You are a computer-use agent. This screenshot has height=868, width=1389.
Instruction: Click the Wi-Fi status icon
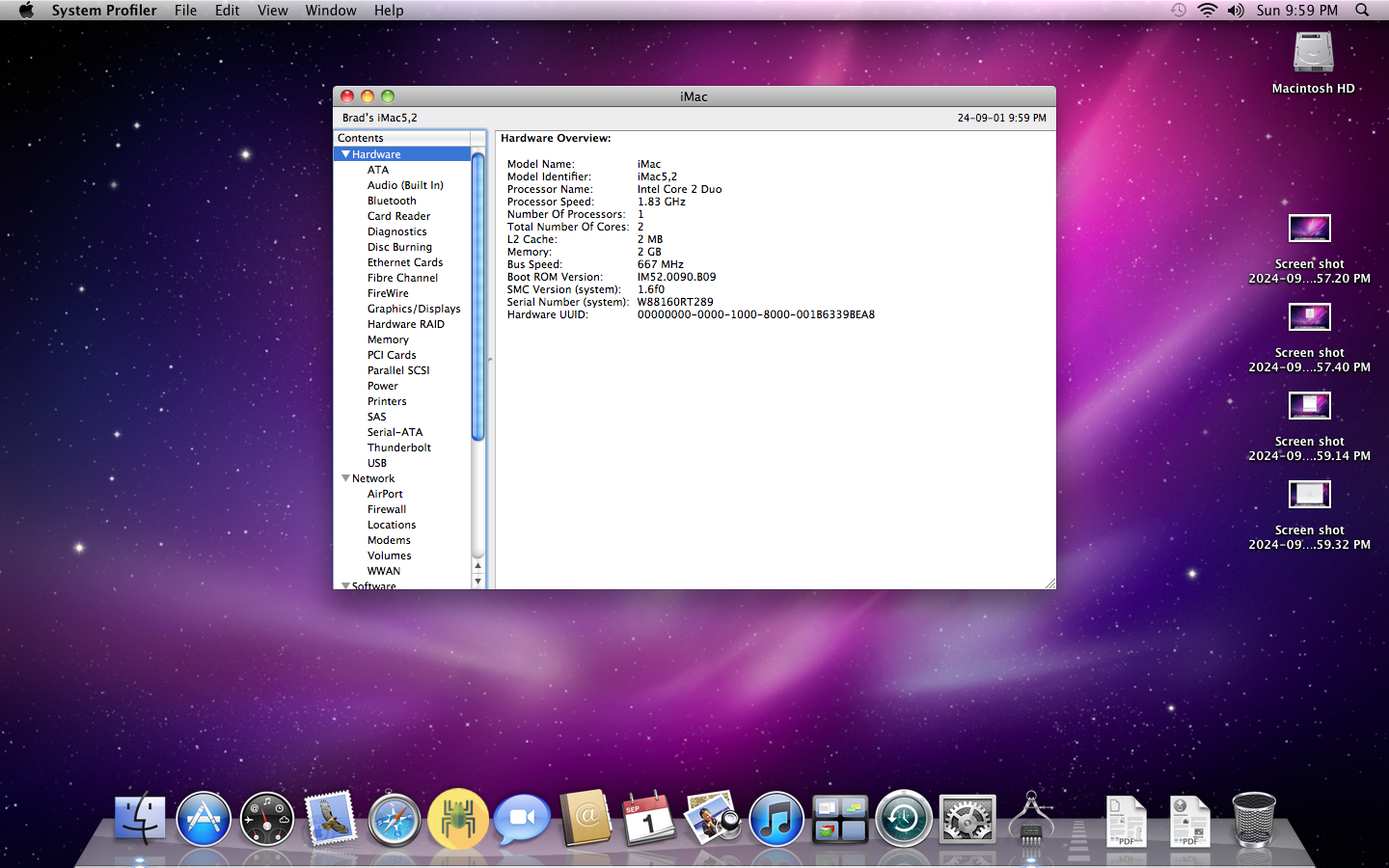[x=1207, y=11]
